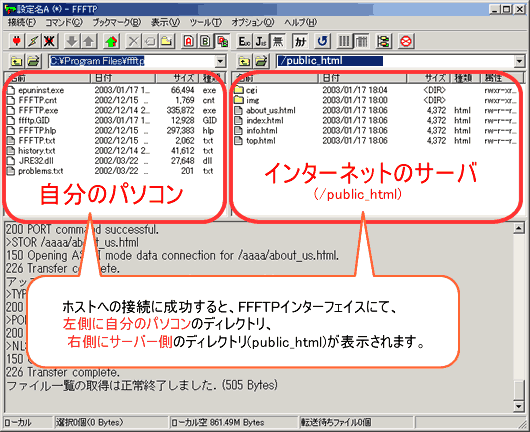Select local file ffftp.GID
Screen dimensions: 530x432
(34, 121)
